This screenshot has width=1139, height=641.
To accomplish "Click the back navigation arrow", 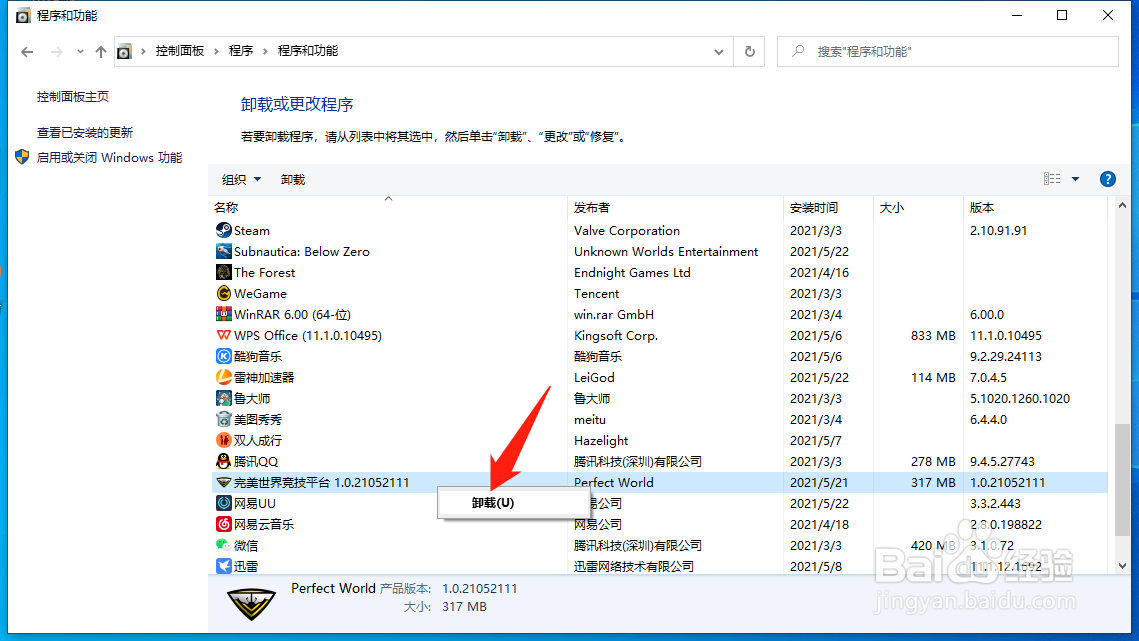I will point(27,51).
